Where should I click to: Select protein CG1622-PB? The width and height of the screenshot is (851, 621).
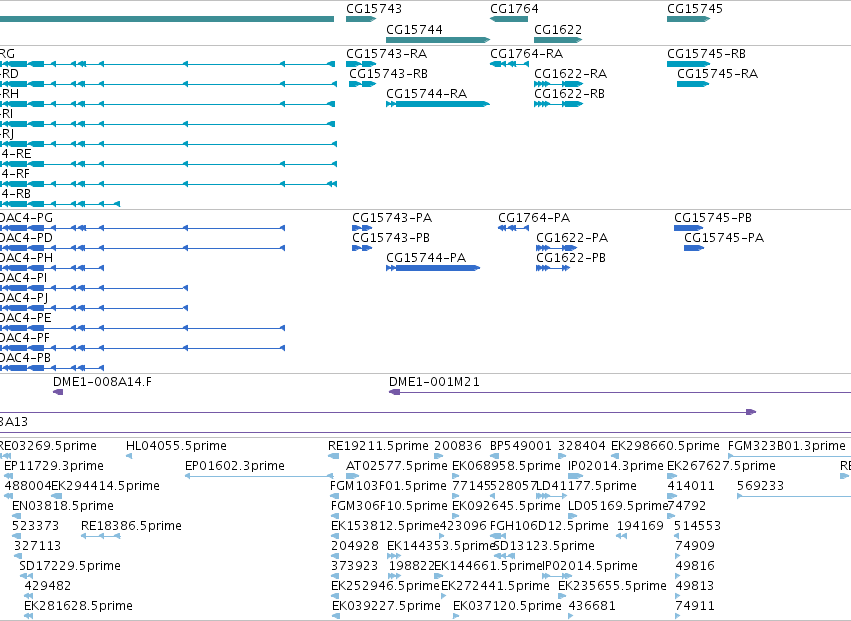click(571, 258)
